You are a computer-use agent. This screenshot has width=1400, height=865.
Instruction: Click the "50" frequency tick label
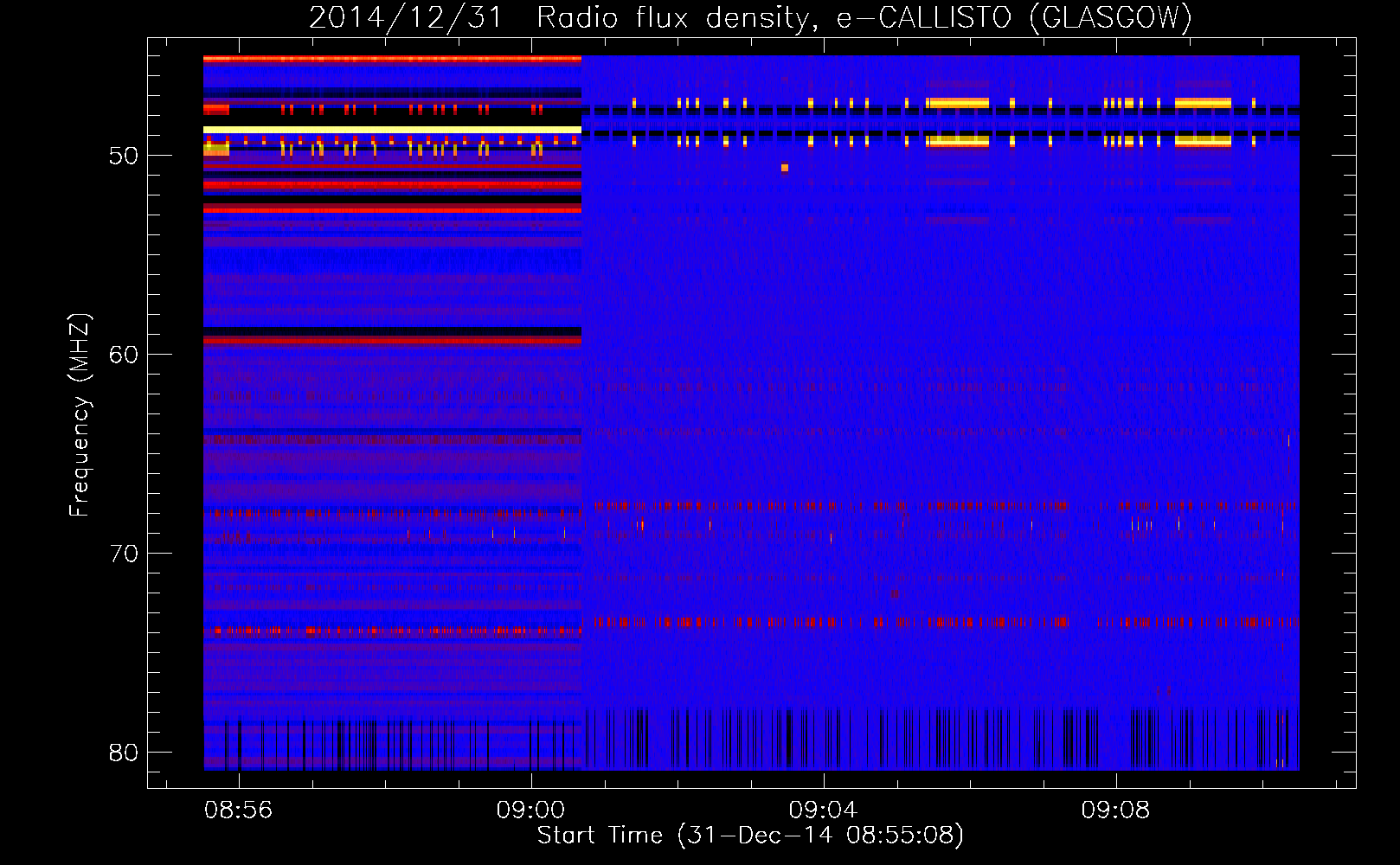pos(124,156)
